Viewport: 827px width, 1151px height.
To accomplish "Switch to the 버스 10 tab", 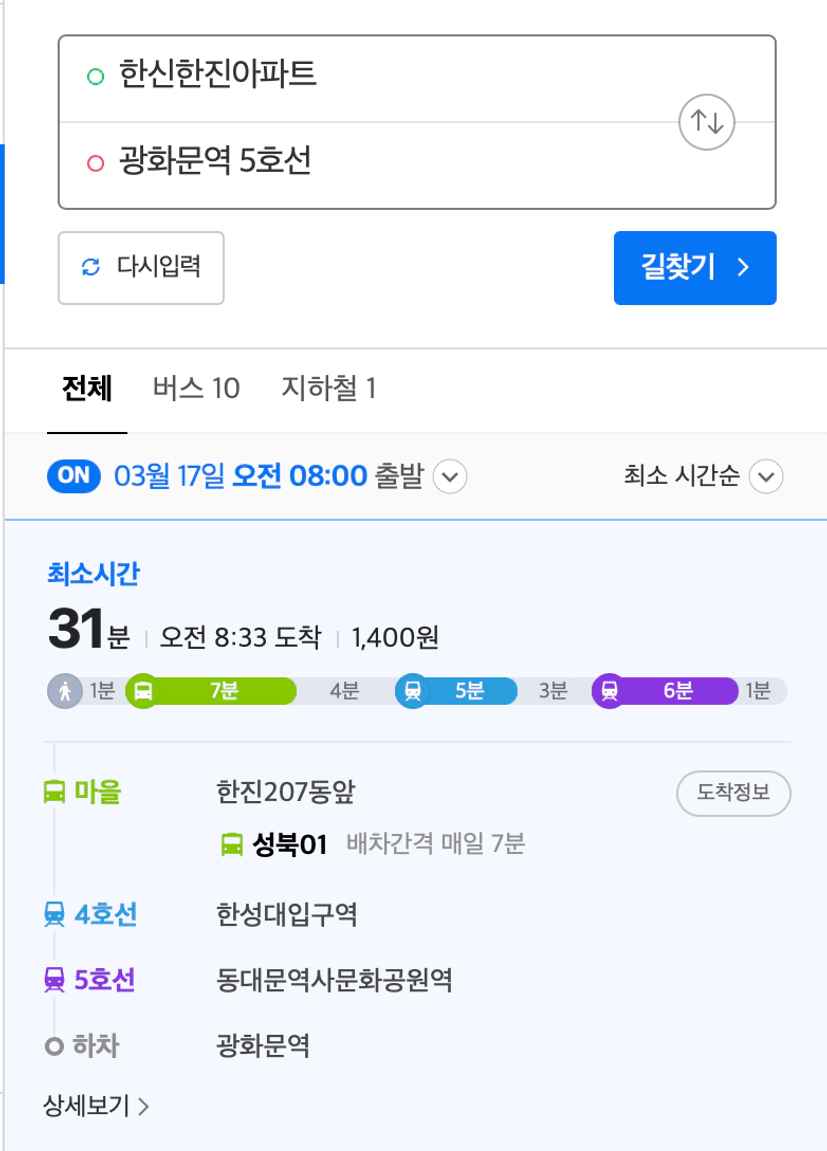I will point(196,388).
